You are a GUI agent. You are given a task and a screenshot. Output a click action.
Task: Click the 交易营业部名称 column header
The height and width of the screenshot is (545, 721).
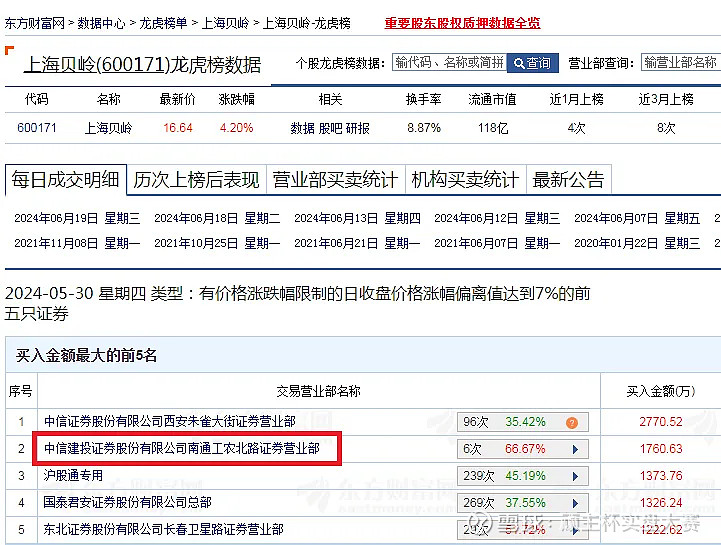(319, 391)
